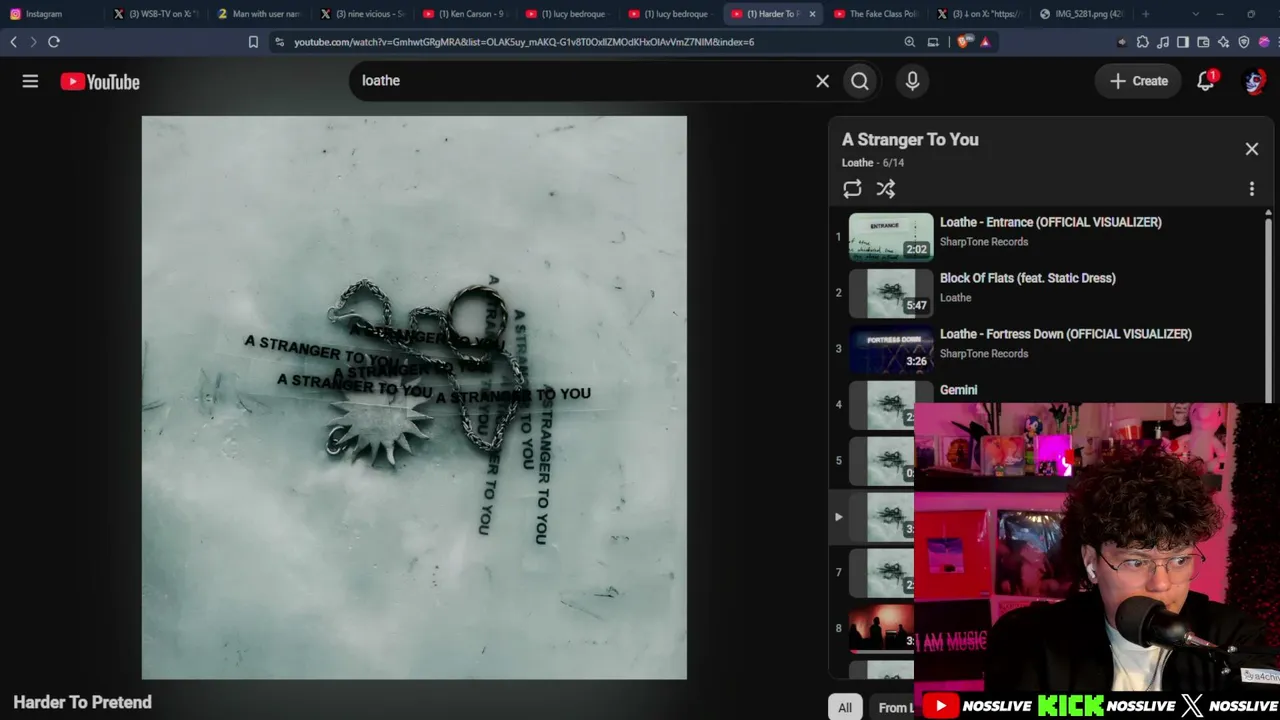1280x720 pixels.
Task: Select the Block Of Flats thumbnail
Action: [x=891, y=293]
